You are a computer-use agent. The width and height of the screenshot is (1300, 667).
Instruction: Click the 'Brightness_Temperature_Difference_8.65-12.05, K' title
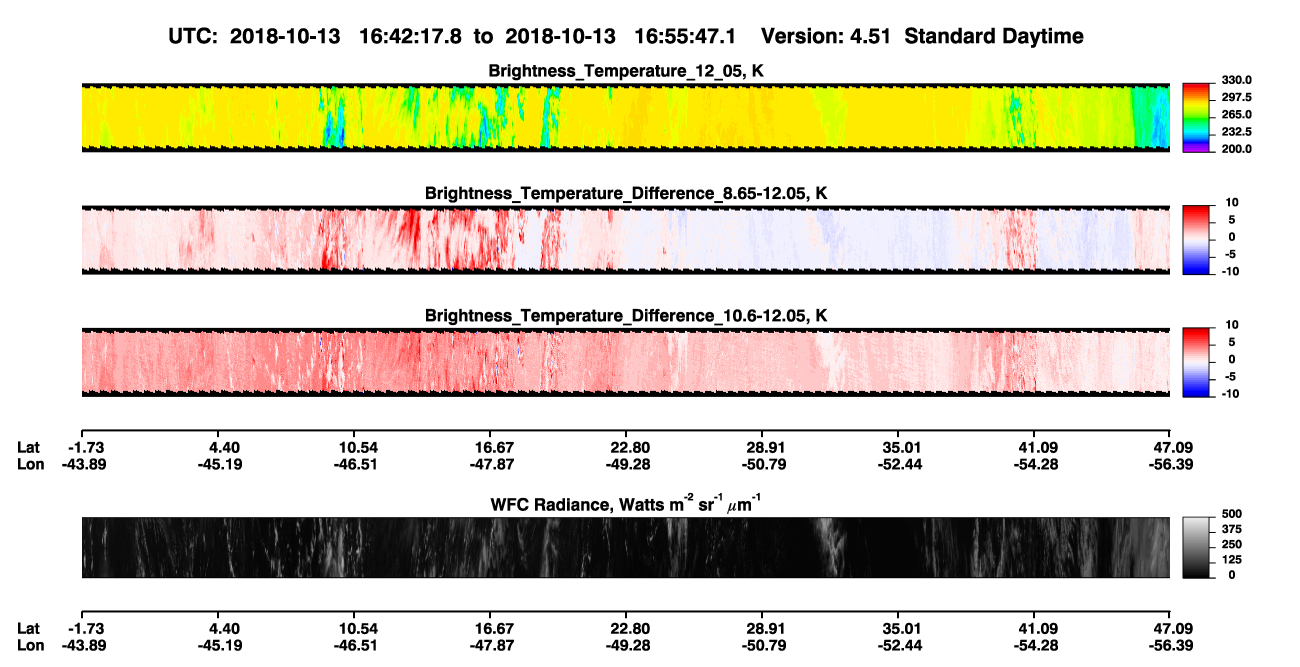[626, 193]
